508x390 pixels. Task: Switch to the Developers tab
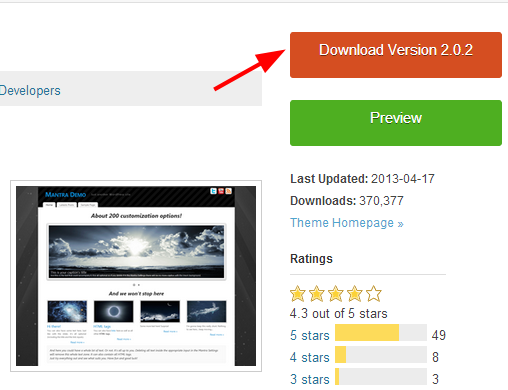pyautogui.click(x=30, y=91)
